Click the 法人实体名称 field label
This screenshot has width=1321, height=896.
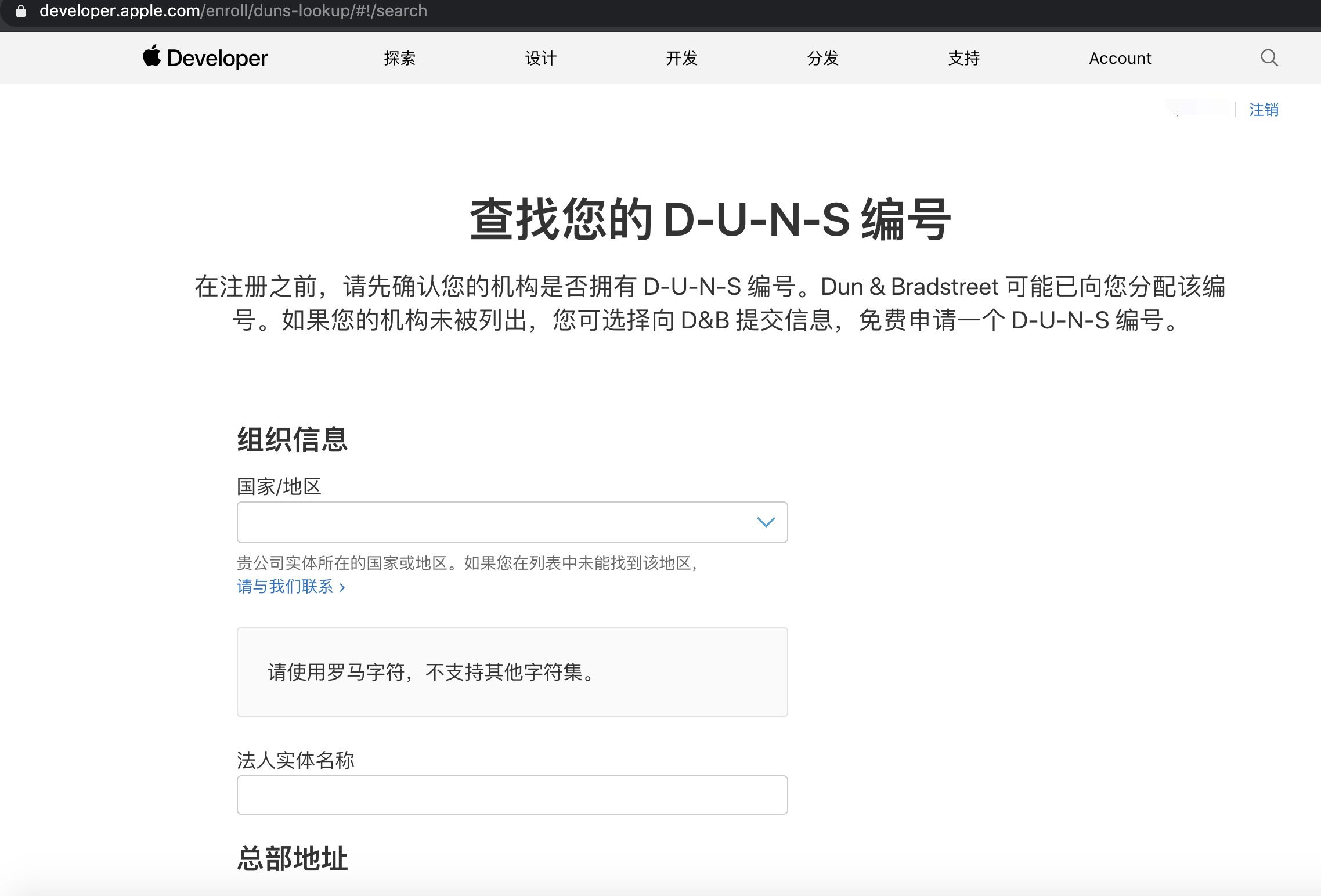point(295,760)
